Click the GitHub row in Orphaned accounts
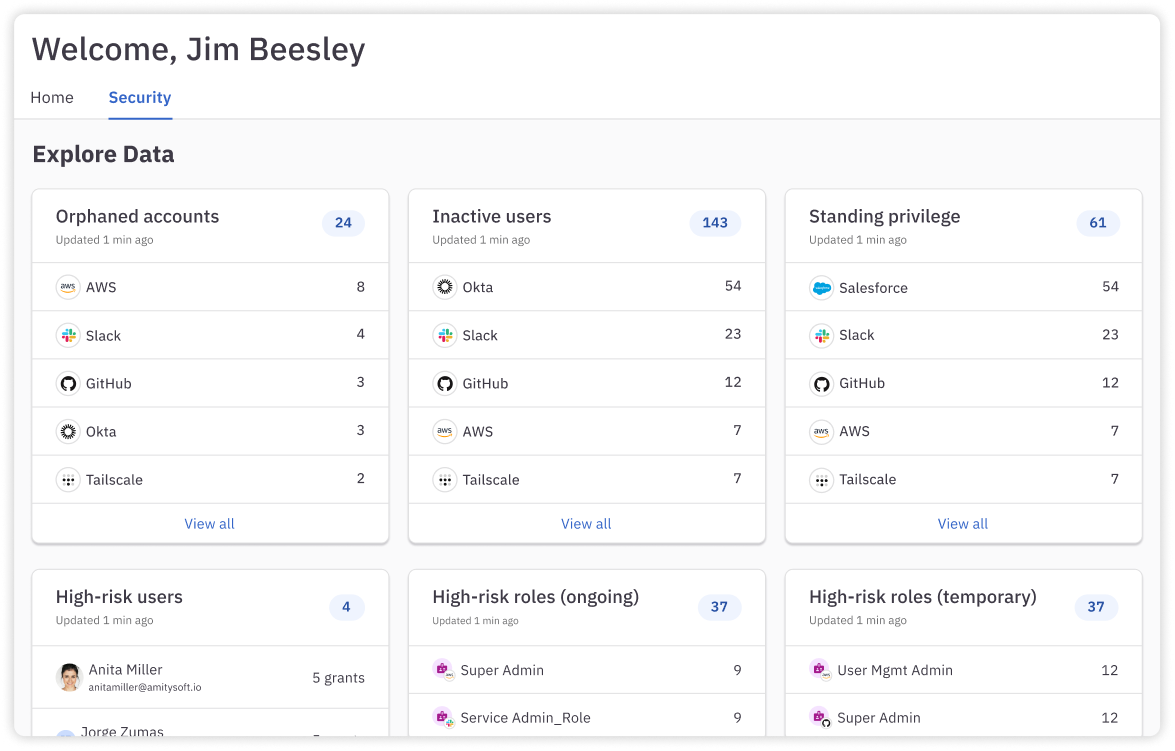Screen dimensions: 1175x751 210,384
